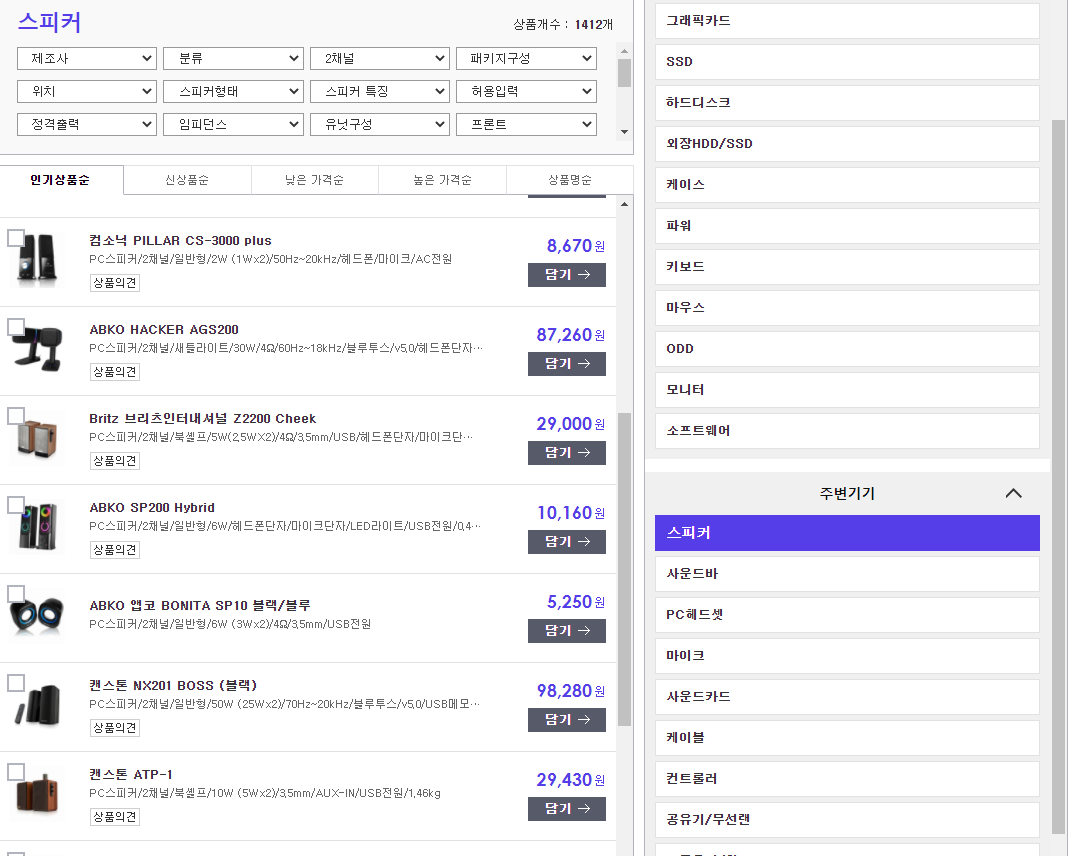View ABKO BONITA SP10 product thumbnail
Viewport: 1074px width, 856px height.
(x=38, y=616)
